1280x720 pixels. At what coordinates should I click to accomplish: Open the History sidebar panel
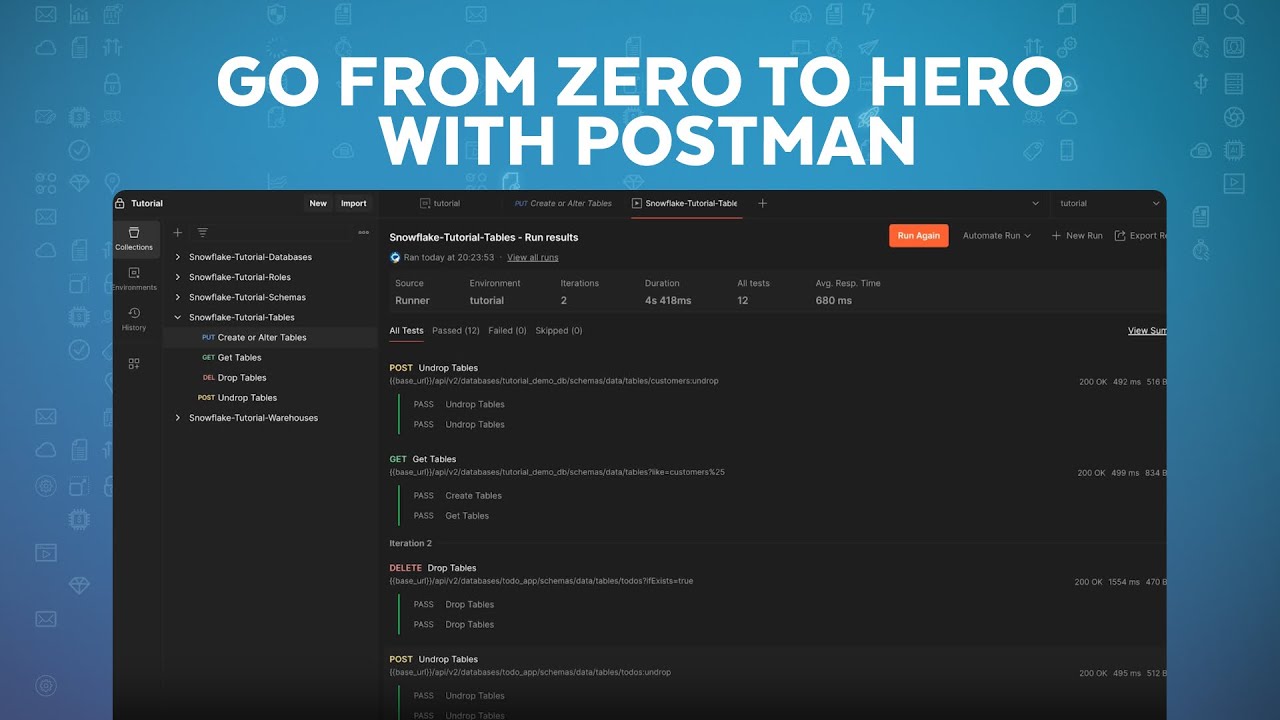[x=134, y=320]
